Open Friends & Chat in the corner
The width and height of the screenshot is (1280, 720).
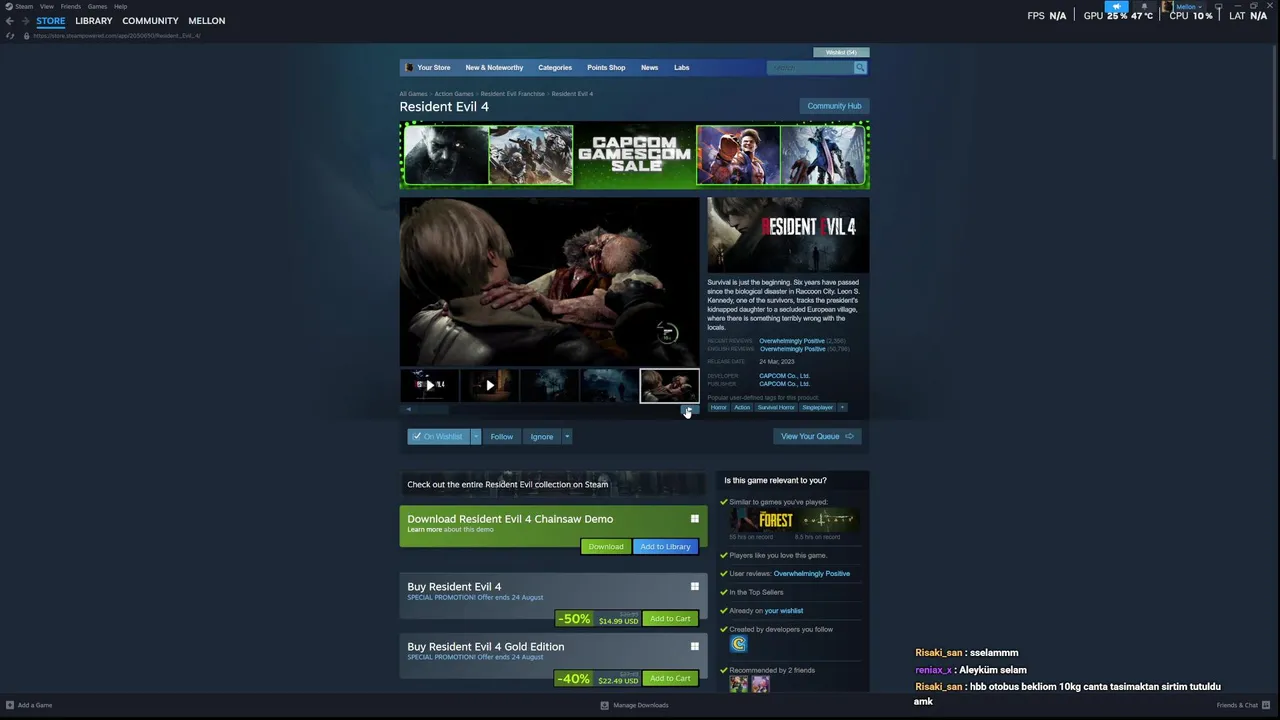click(1243, 705)
